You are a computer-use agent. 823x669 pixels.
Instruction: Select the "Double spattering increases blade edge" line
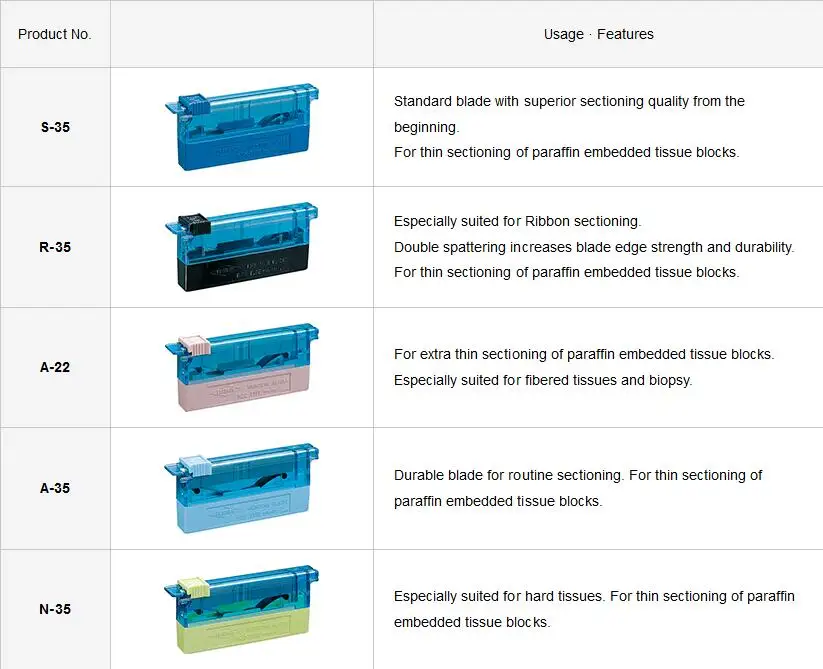594,247
